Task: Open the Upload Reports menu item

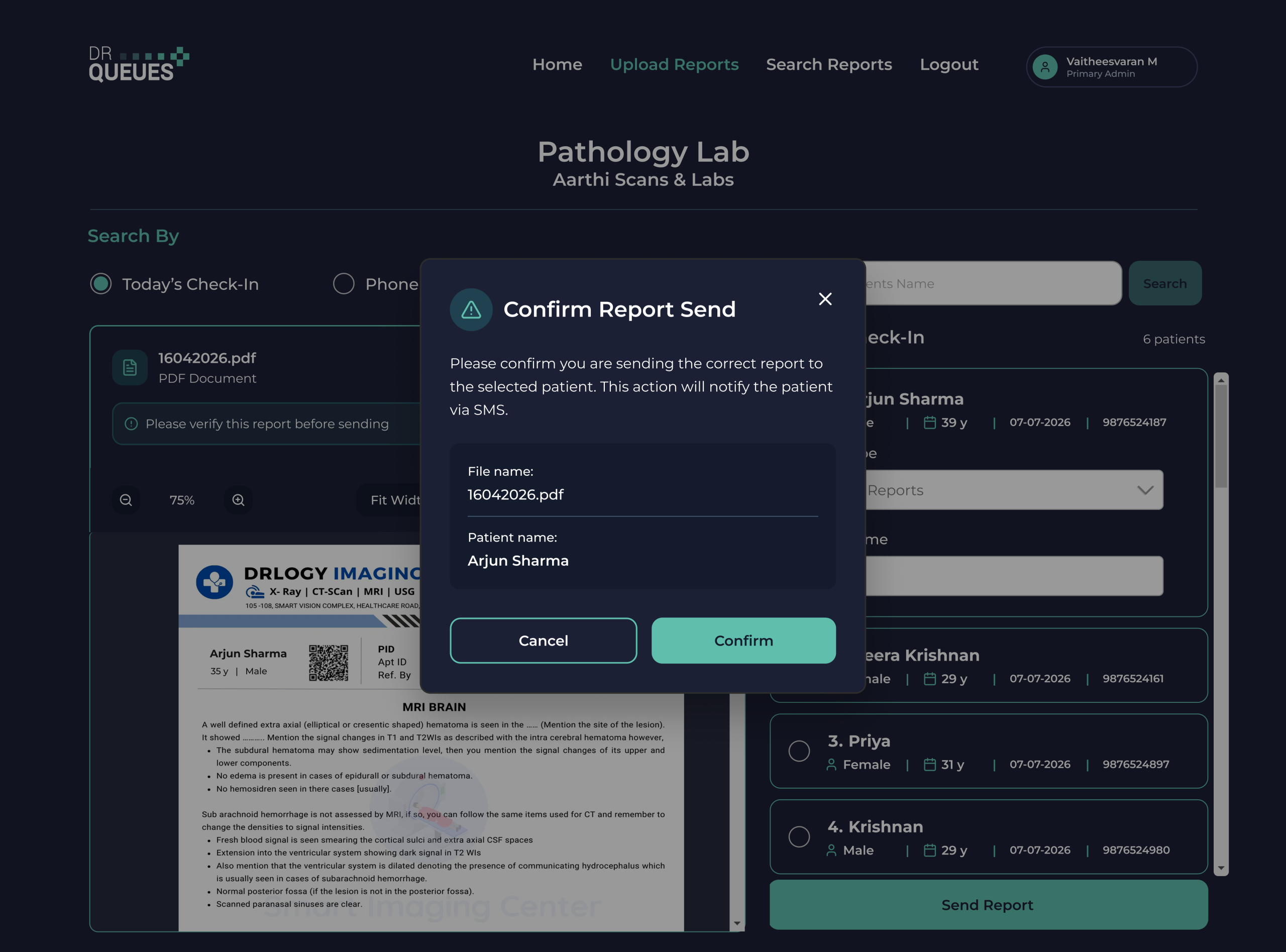Action: click(674, 64)
